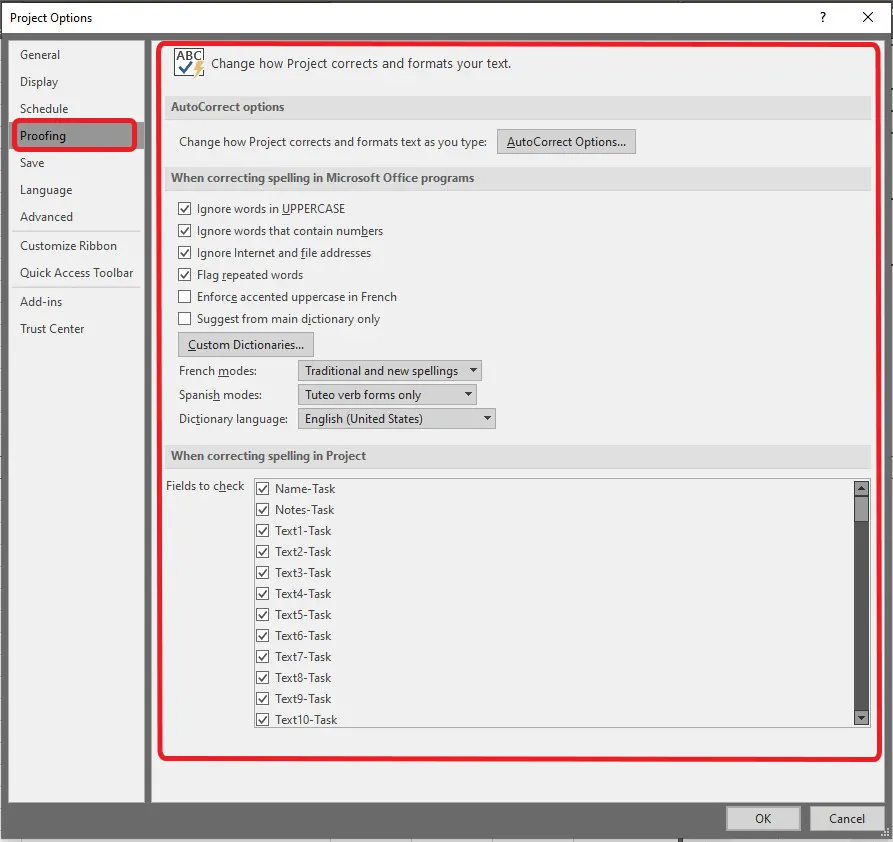This screenshot has height=842, width=893.
Task: Open the Quick Access Toolbar category
Action: [x=77, y=273]
